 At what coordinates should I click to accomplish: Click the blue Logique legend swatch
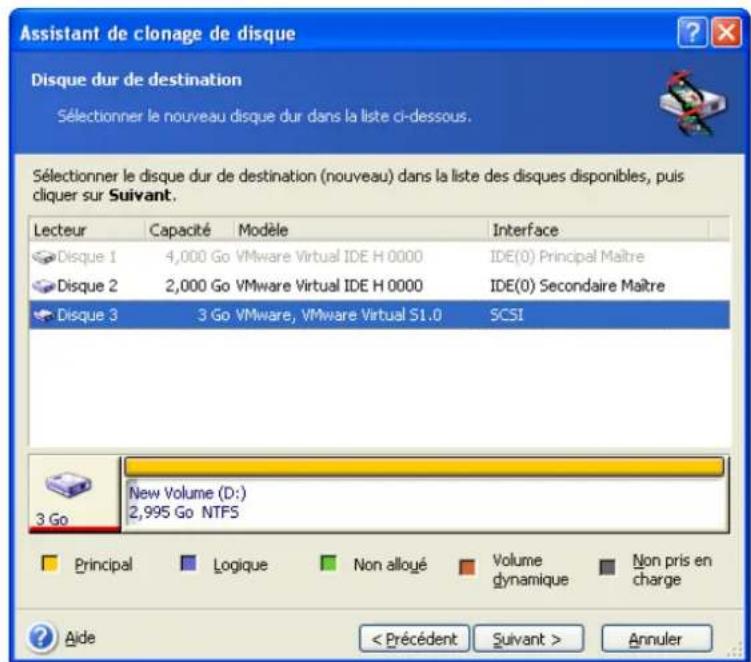(x=188, y=563)
